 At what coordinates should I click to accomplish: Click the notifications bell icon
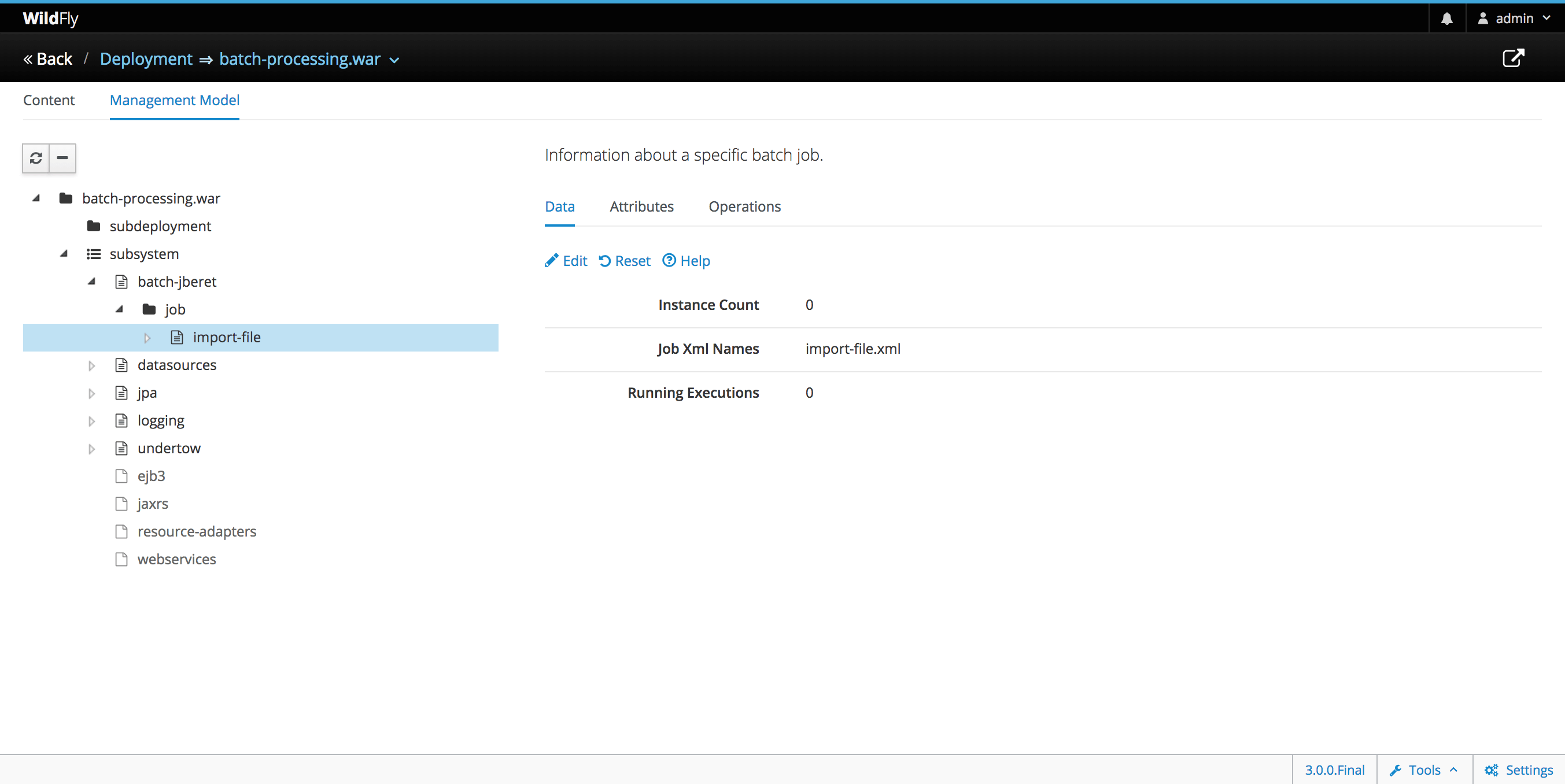click(1446, 19)
